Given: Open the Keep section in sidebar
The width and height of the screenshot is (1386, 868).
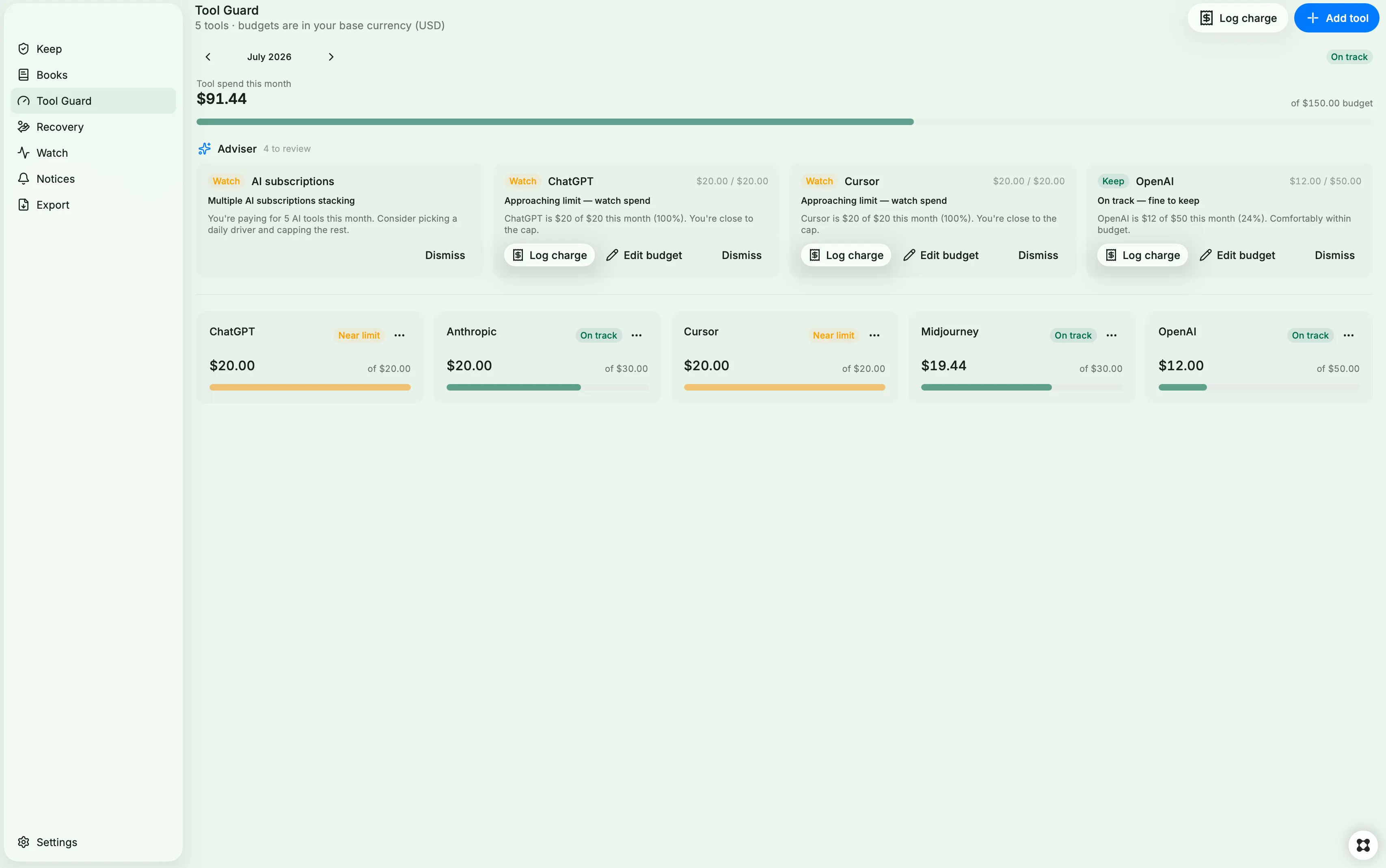Looking at the screenshot, I should [x=93, y=49].
